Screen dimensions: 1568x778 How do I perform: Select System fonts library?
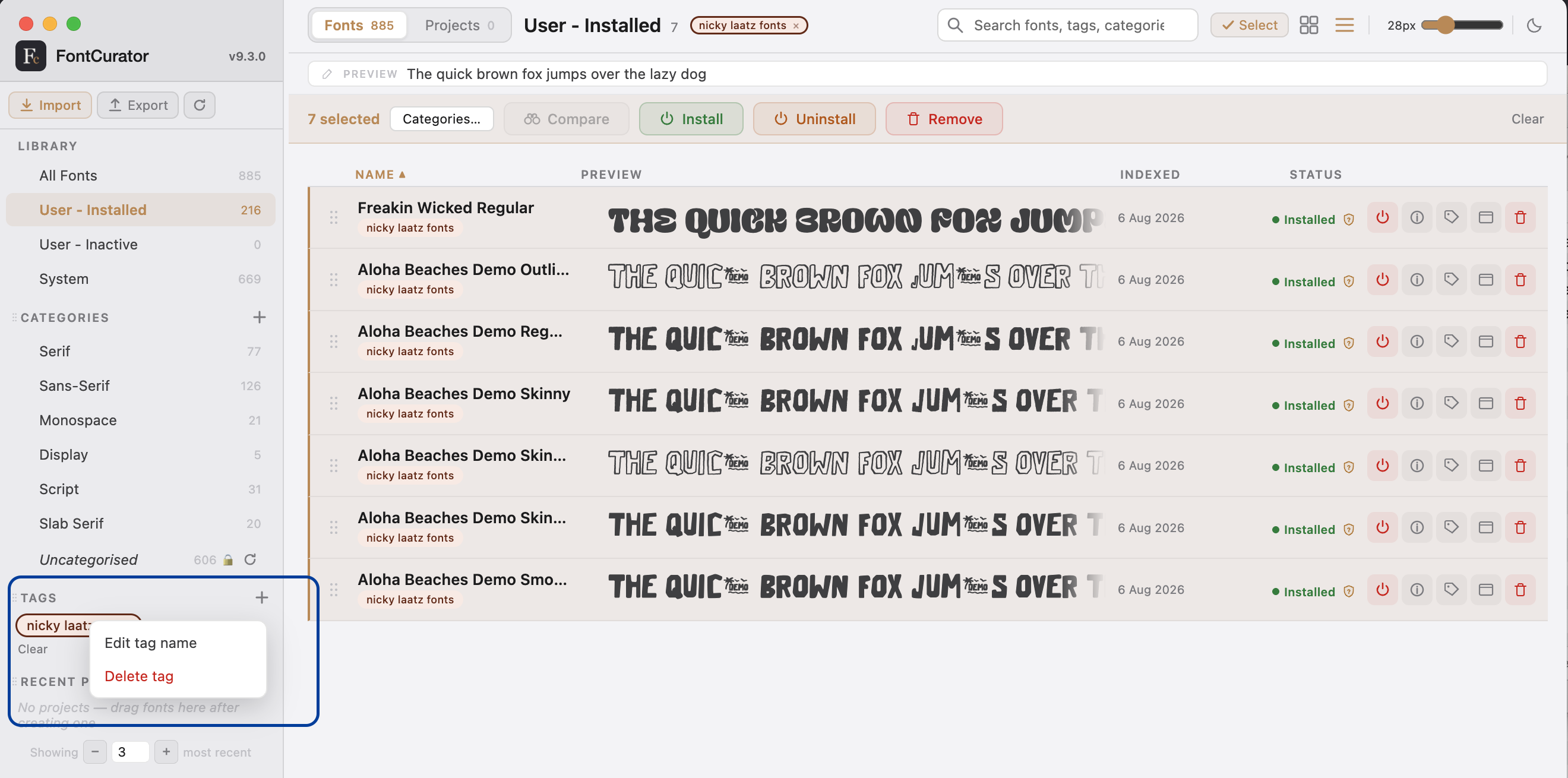tap(141, 279)
